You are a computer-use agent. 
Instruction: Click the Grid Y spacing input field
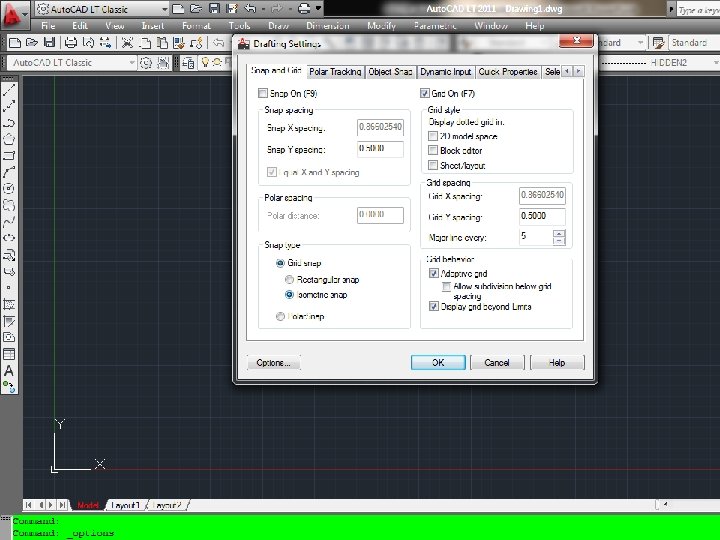point(542,216)
